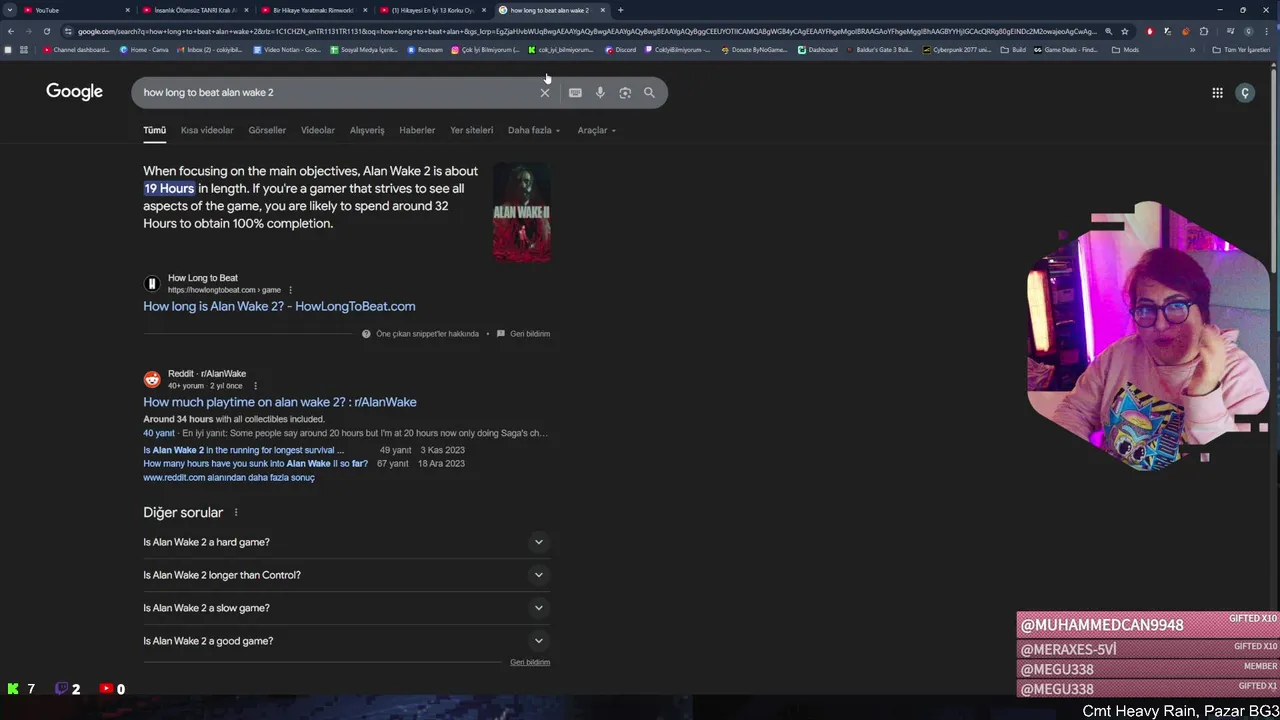Start voice search with microphone icon
This screenshot has height=720, width=1280.
[600, 92]
